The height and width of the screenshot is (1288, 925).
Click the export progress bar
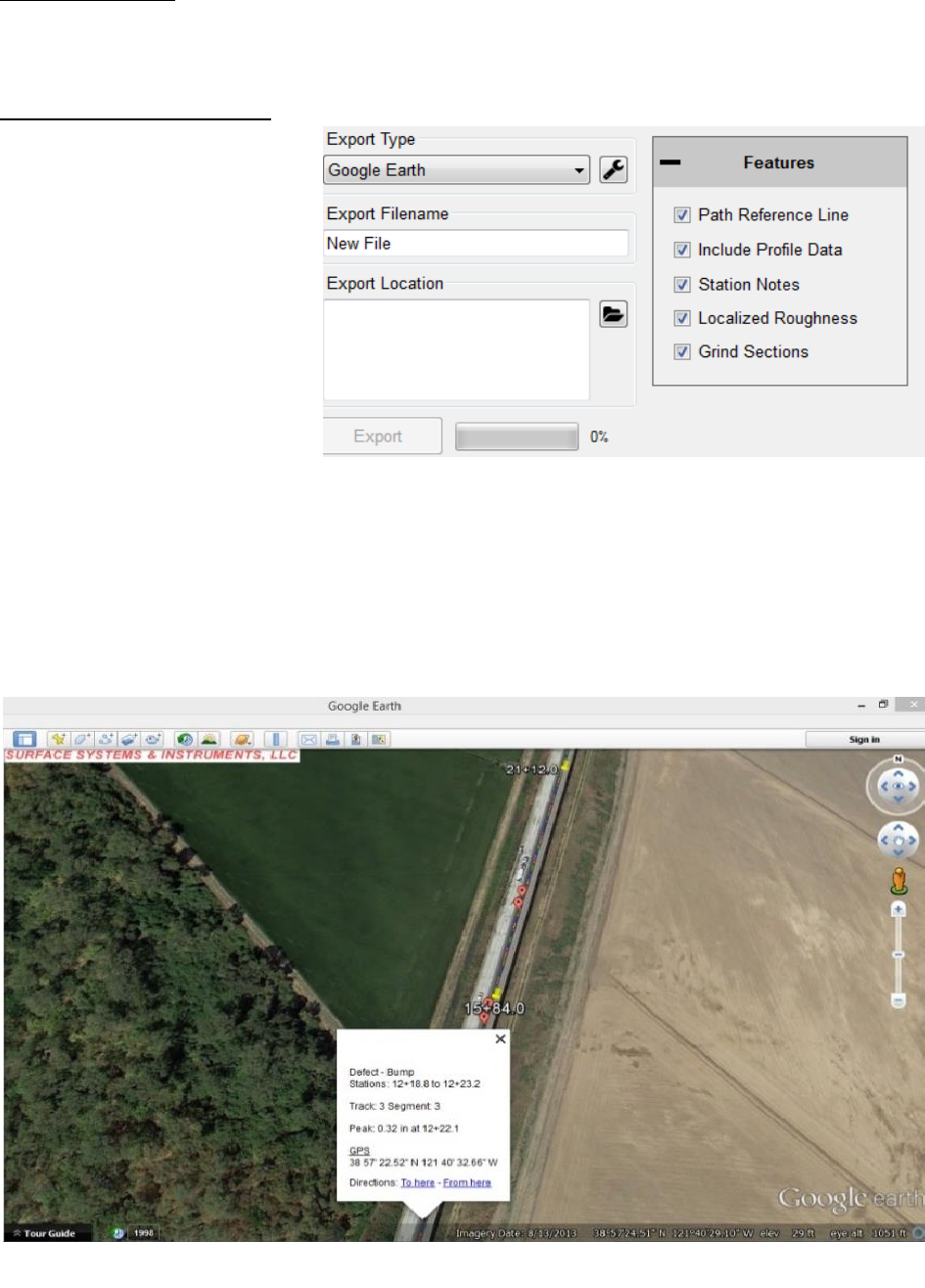517,437
